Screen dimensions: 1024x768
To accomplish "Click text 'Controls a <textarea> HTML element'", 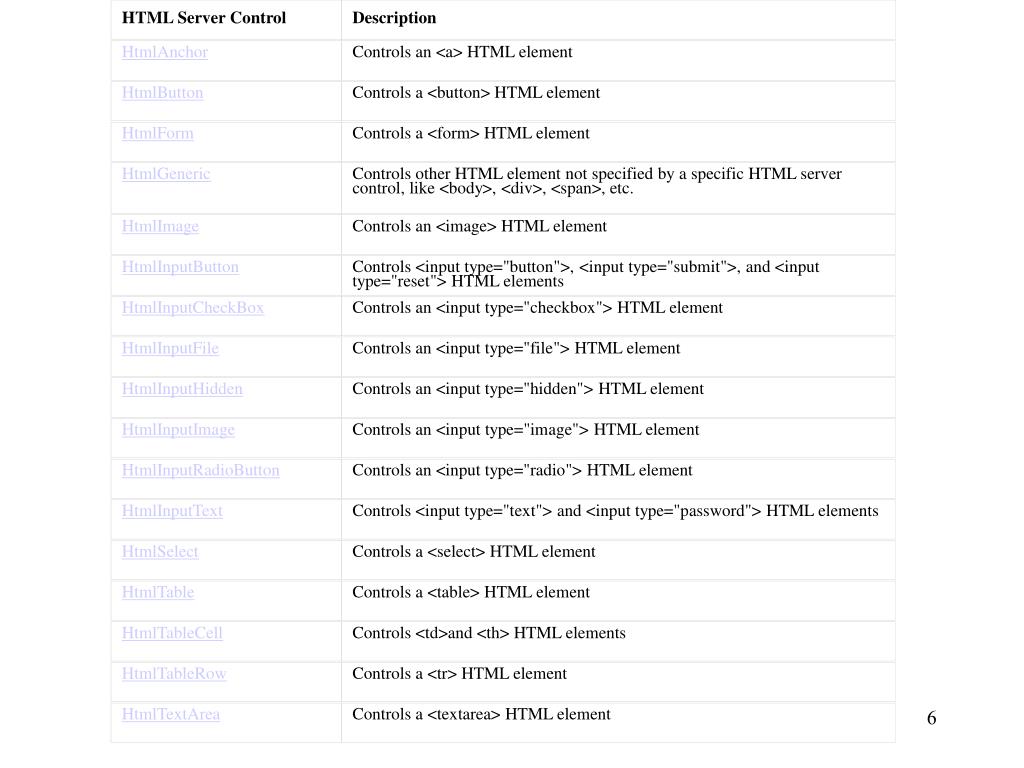I will (481, 714).
